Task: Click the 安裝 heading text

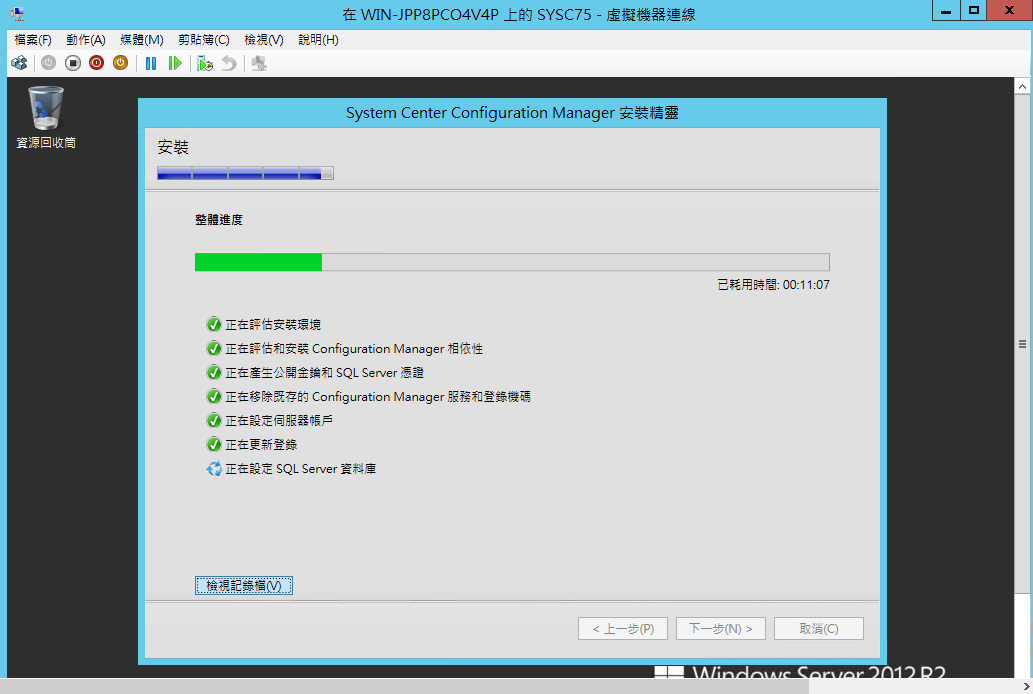Action: (x=173, y=147)
